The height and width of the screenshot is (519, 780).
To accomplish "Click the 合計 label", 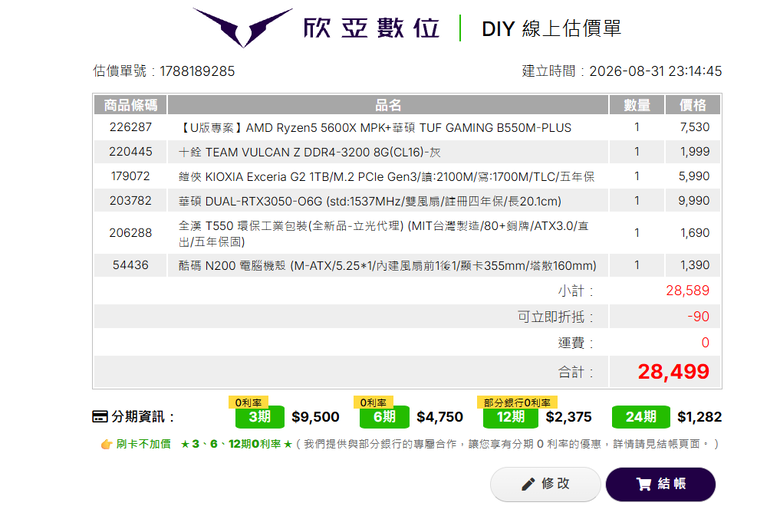I will [x=576, y=372].
